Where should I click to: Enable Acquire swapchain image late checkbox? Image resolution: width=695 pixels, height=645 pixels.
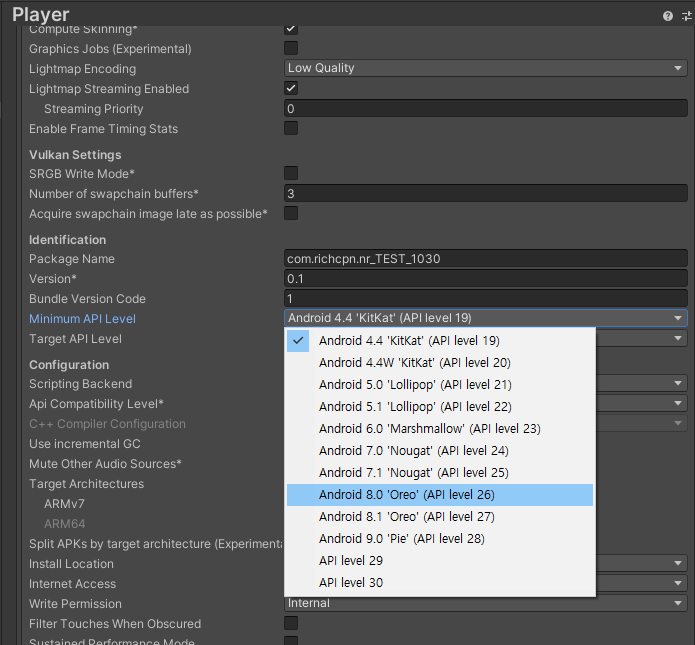291,213
